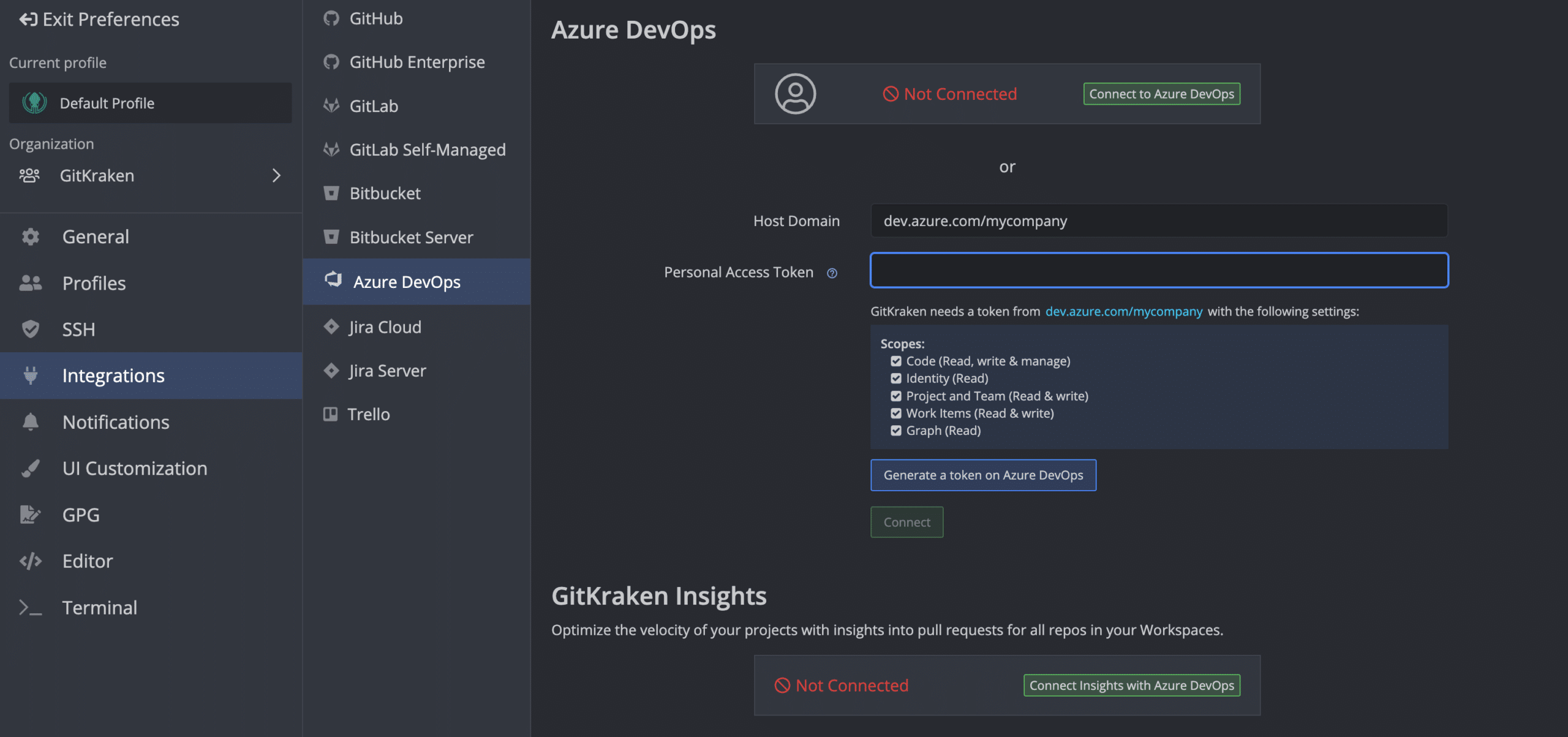Click the Exit Preferences arrow icon
Image resolution: width=1568 pixels, height=737 pixels.
tap(28, 20)
